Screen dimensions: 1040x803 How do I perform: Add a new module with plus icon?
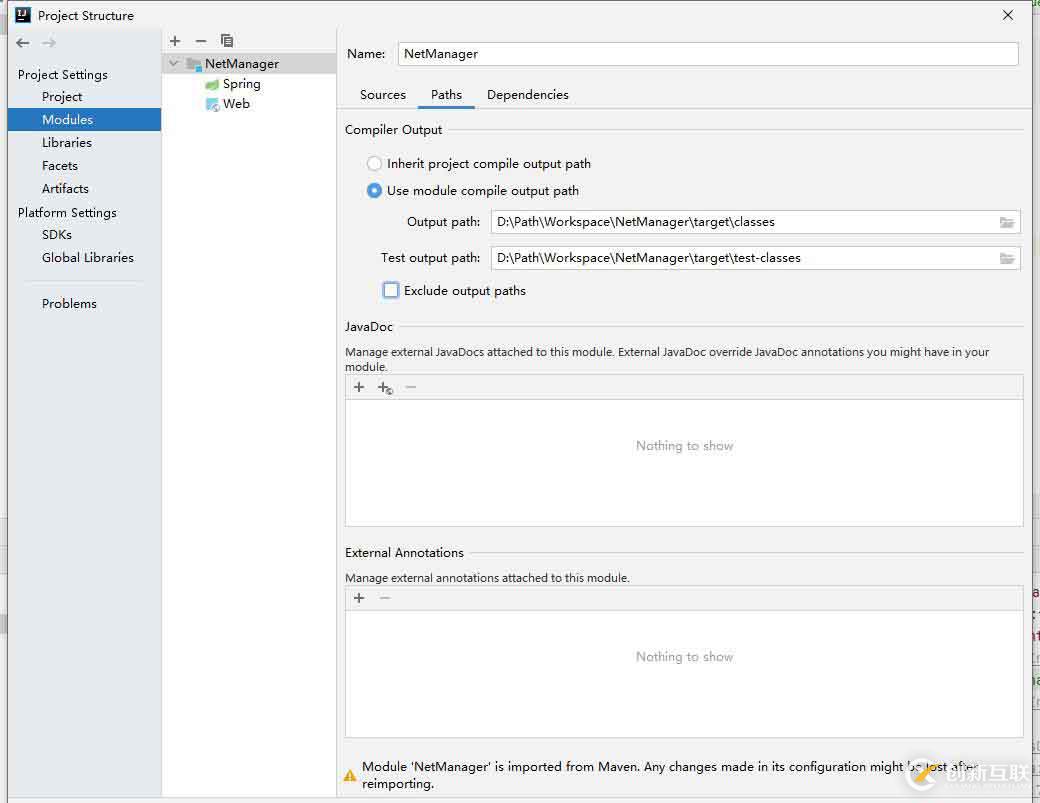click(175, 41)
